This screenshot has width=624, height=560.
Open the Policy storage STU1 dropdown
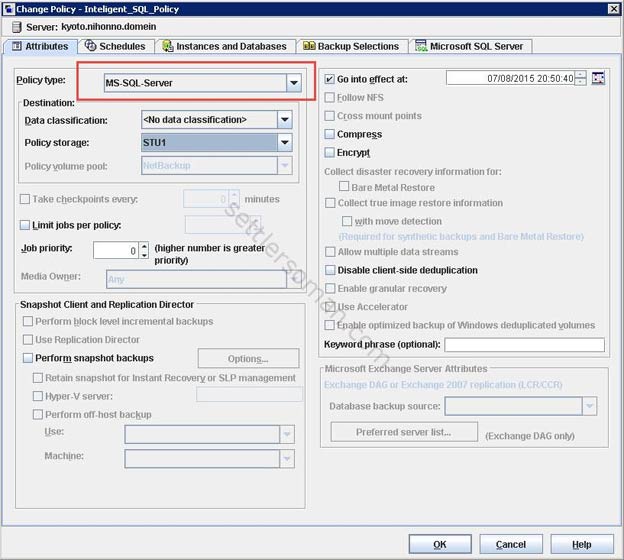point(285,142)
